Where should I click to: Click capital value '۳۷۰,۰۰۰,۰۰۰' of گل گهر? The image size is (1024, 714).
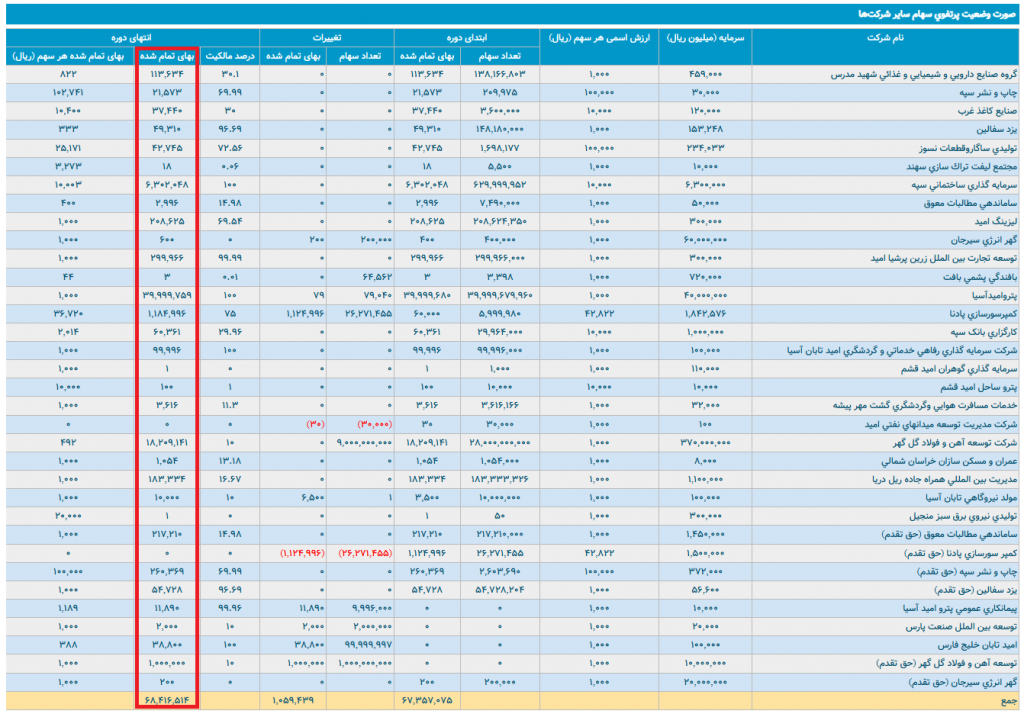pyautogui.click(x=705, y=442)
